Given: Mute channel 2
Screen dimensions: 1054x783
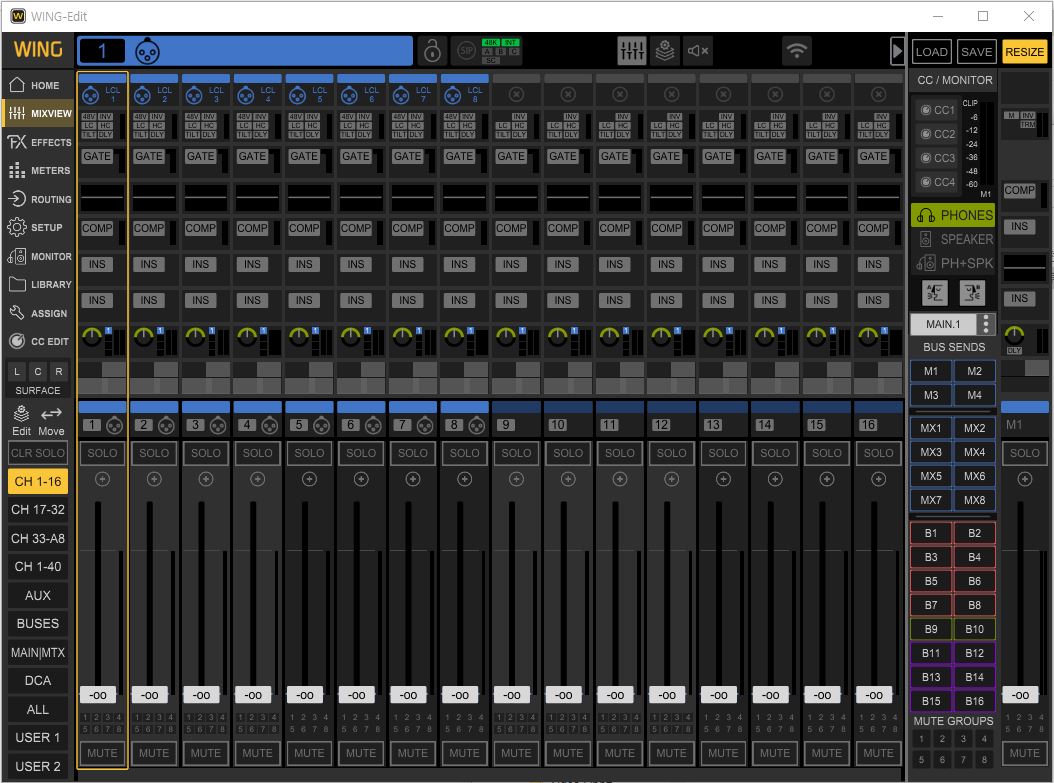Looking at the screenshot, I should [x=154, y=753].
